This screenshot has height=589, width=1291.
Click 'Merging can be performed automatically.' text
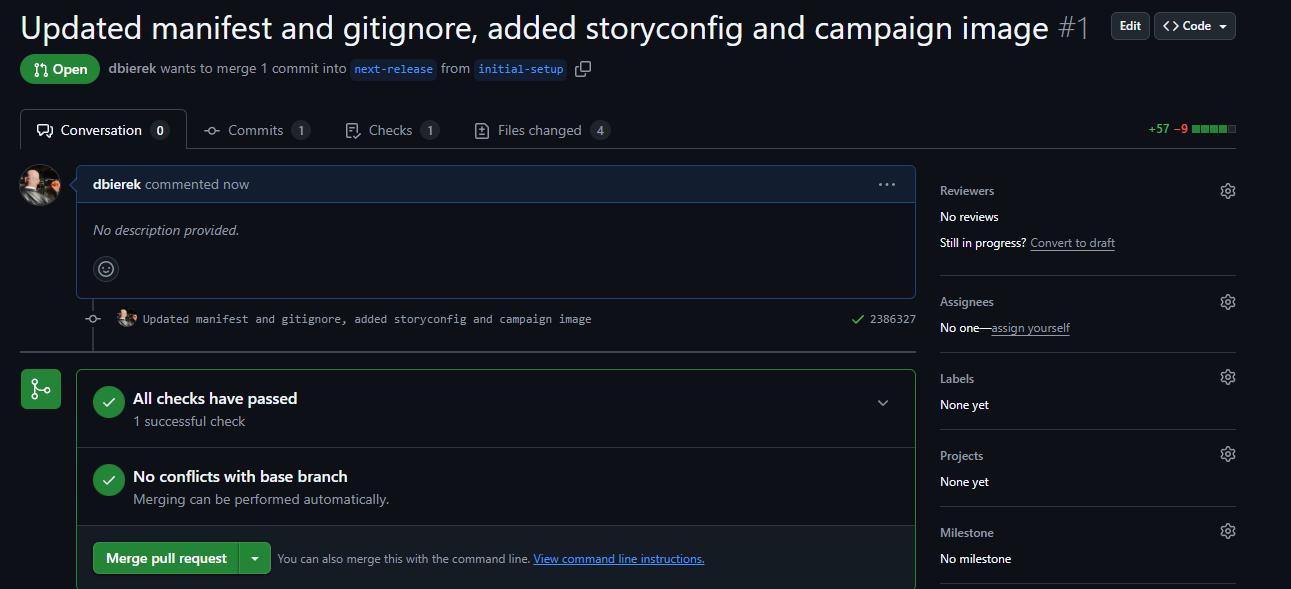click(x=261, y=499)
